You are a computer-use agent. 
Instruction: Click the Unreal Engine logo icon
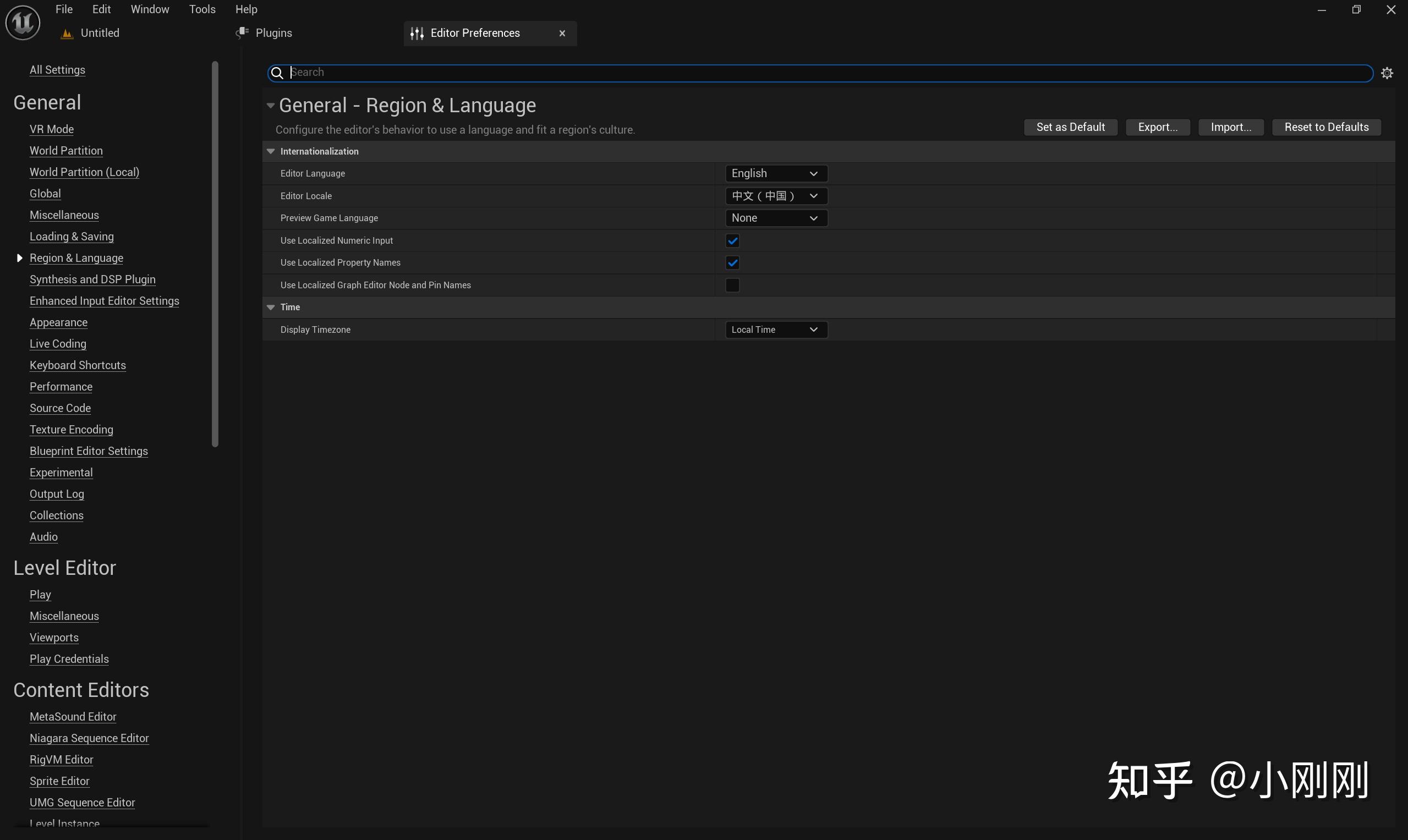pyautogui.click(x=23, y=23)
